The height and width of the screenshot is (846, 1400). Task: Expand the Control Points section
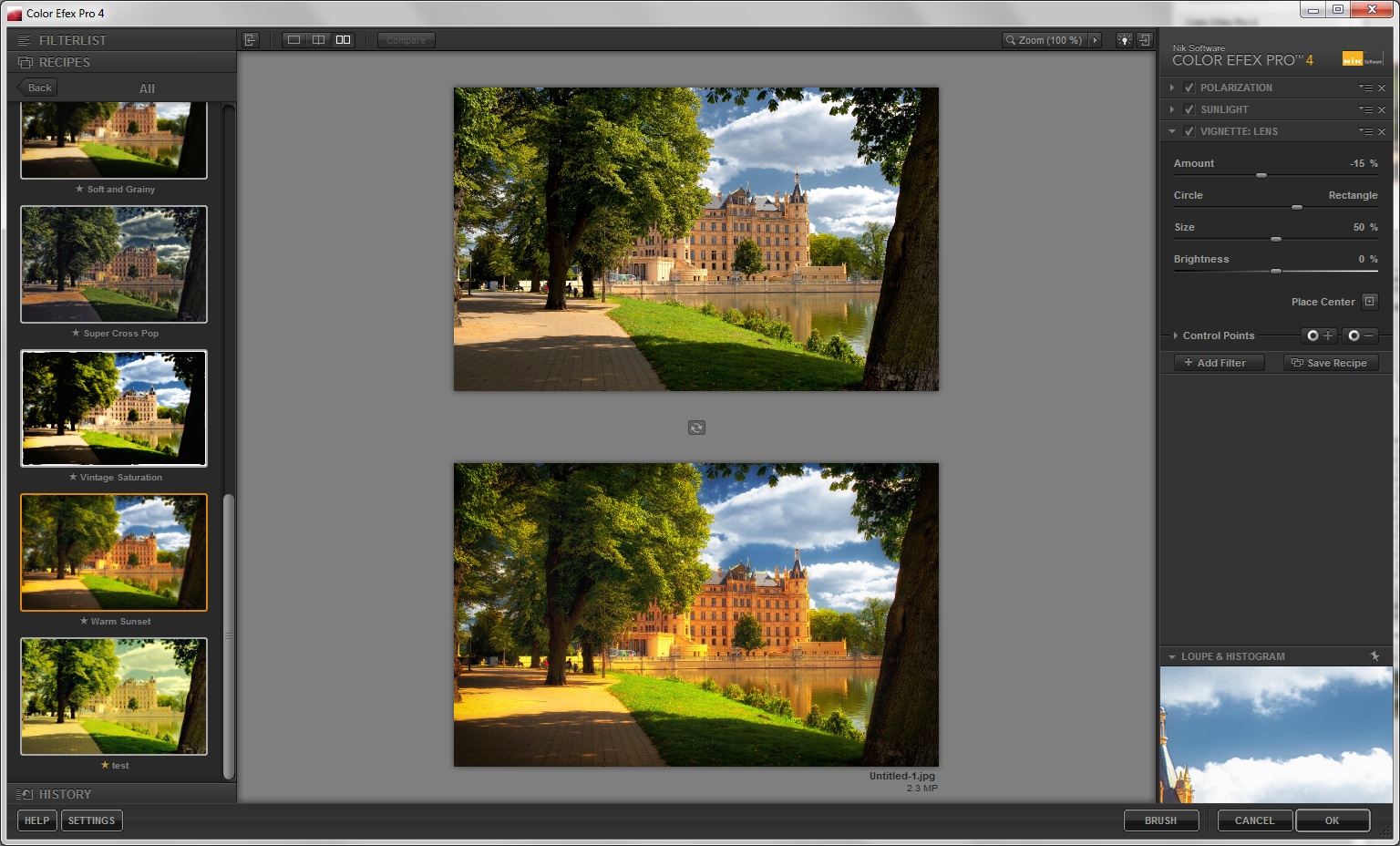(1176, 335)
